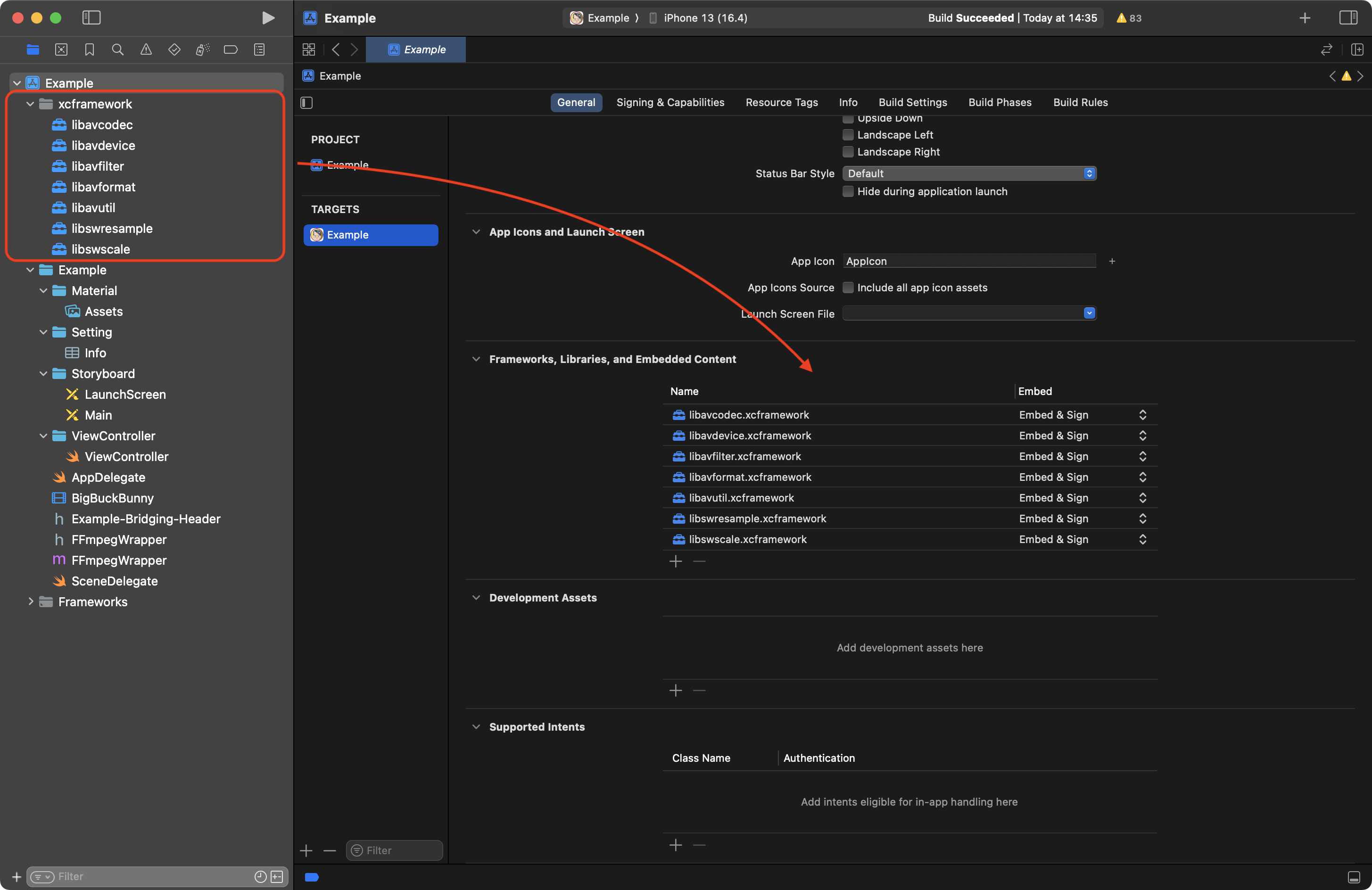Collapse the xcframework folder group
The width and height of the screenshot is (1372, 890).
click(x=30, y=104)
